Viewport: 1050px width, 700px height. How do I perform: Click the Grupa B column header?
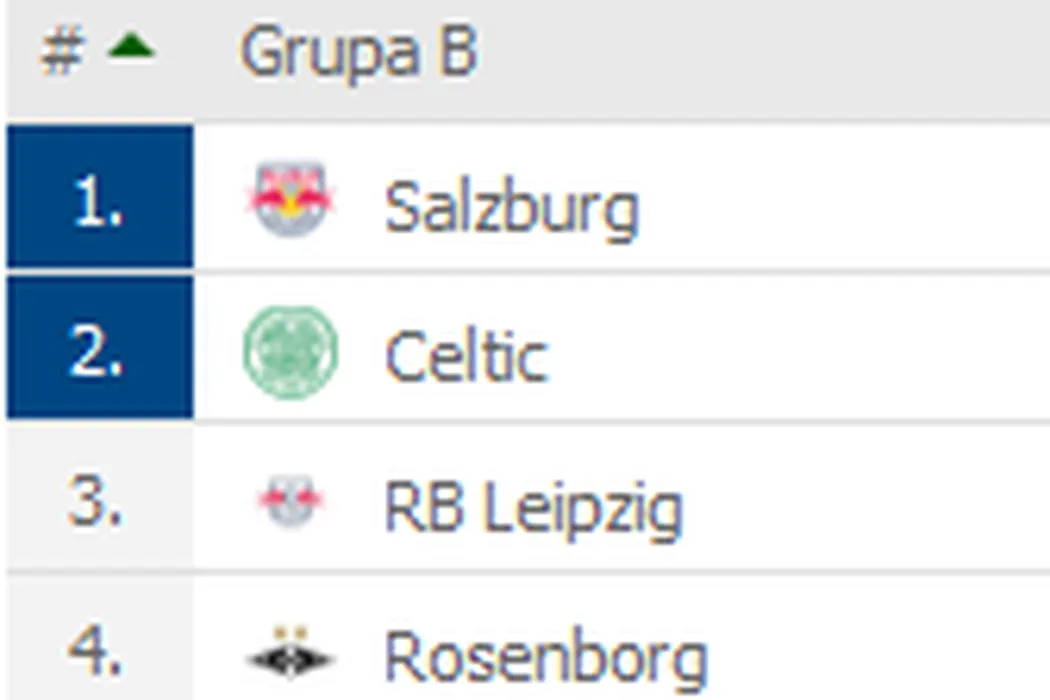point(358,52)
